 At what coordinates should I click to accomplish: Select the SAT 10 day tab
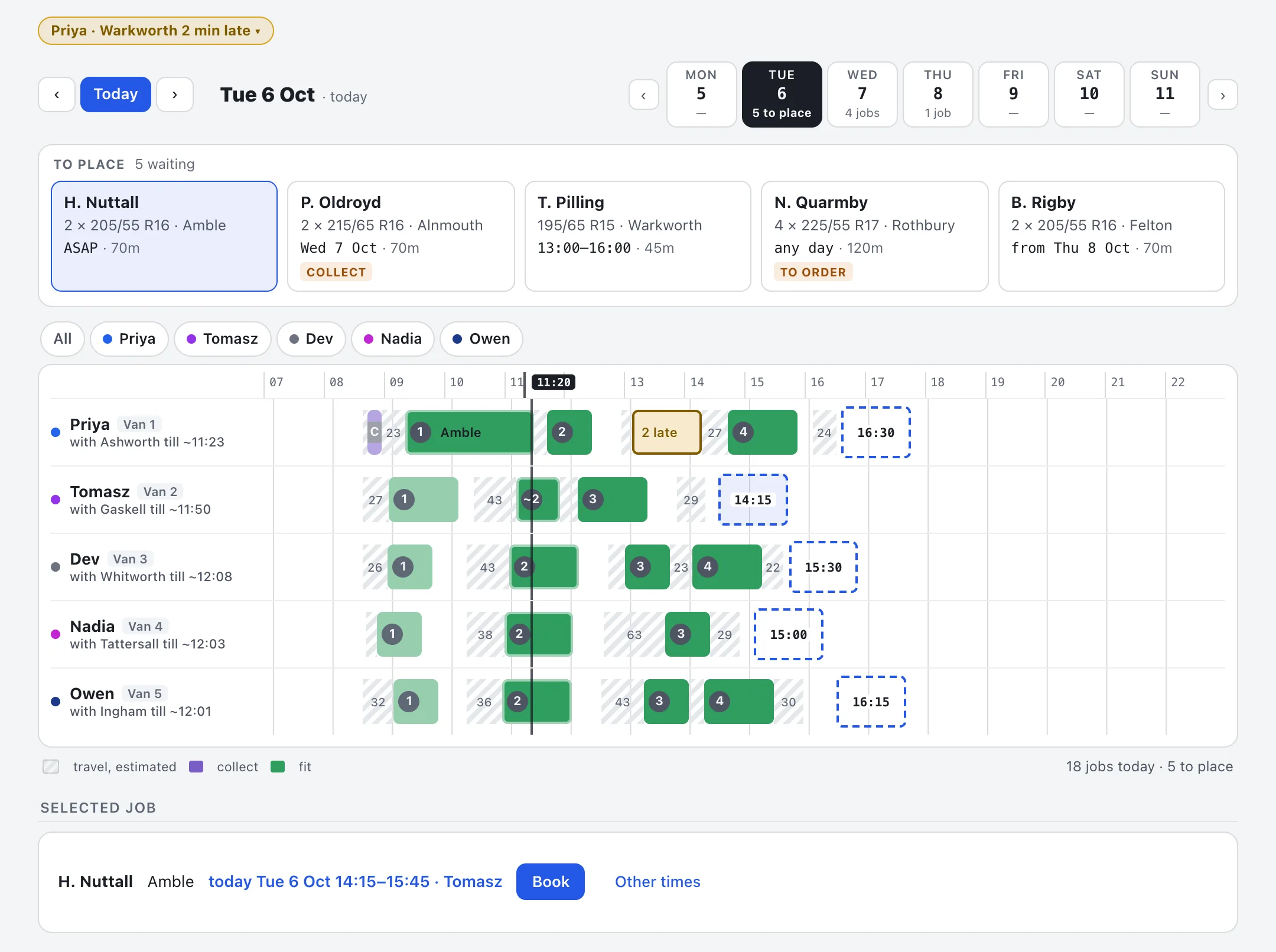1089,94
